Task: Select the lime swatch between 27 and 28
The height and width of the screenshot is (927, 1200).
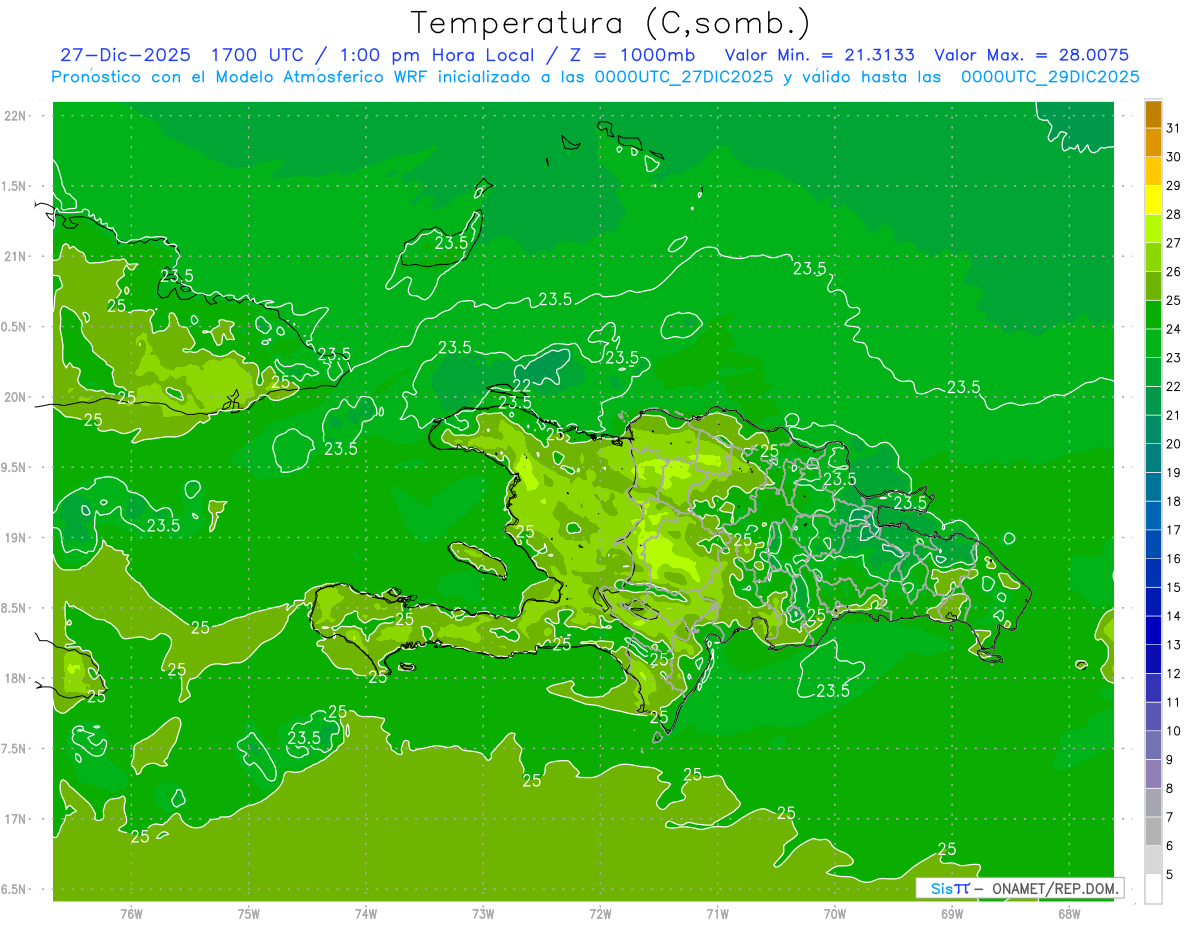Action: click(x=1153, y=229)
